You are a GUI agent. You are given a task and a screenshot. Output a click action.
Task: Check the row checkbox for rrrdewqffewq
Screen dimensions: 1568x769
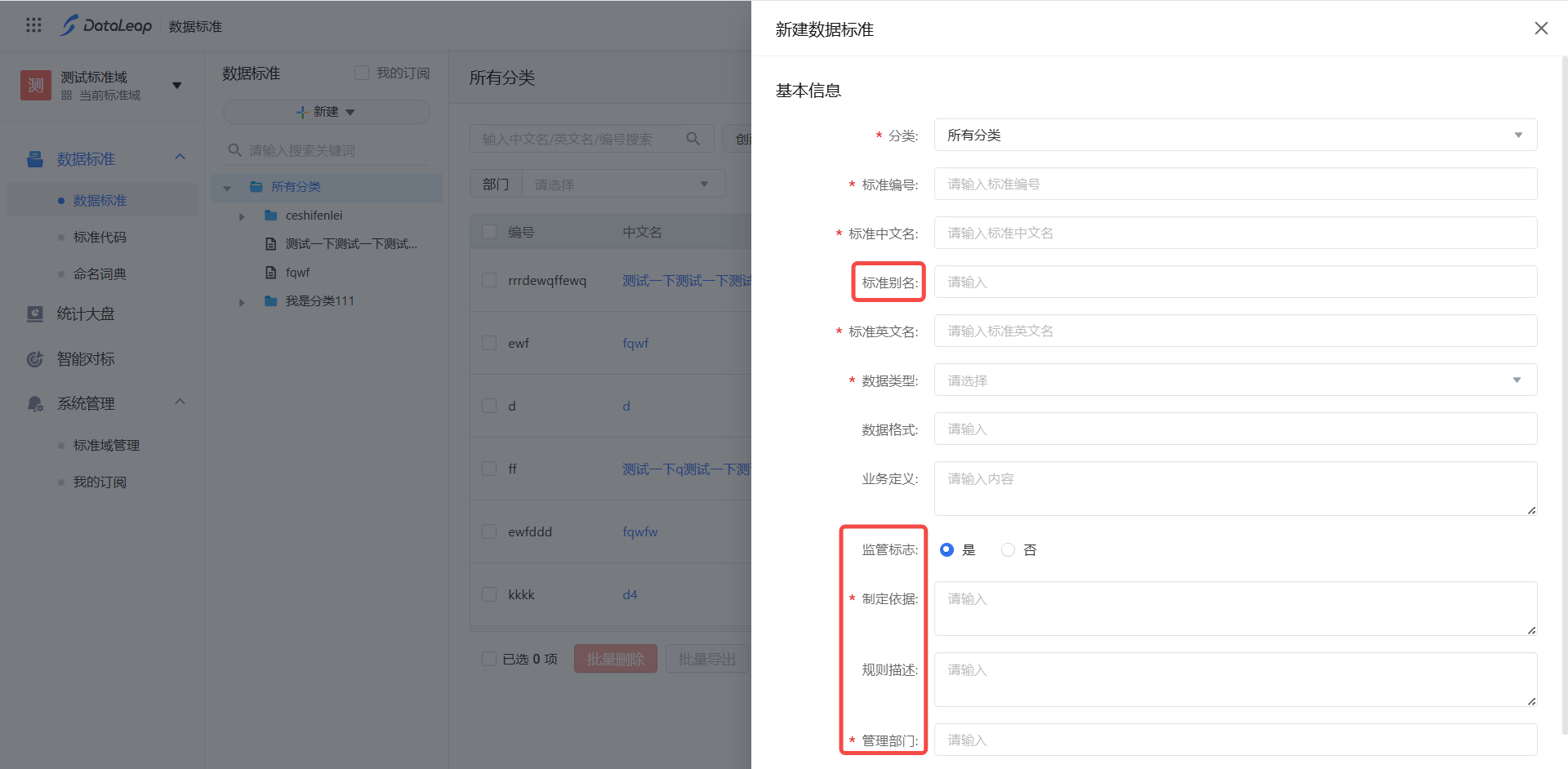(x=489, y=280)
